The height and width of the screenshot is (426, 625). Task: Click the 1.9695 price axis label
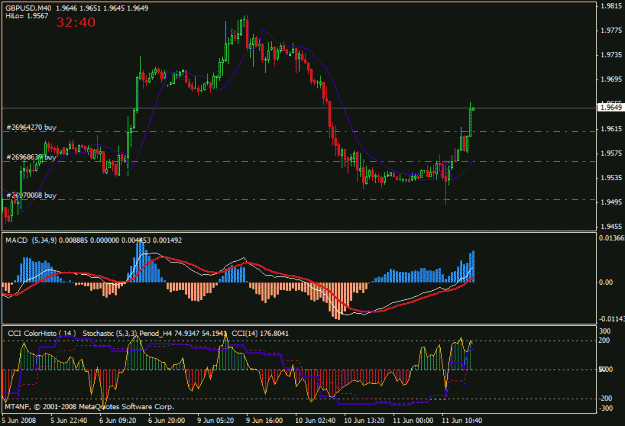611,80
